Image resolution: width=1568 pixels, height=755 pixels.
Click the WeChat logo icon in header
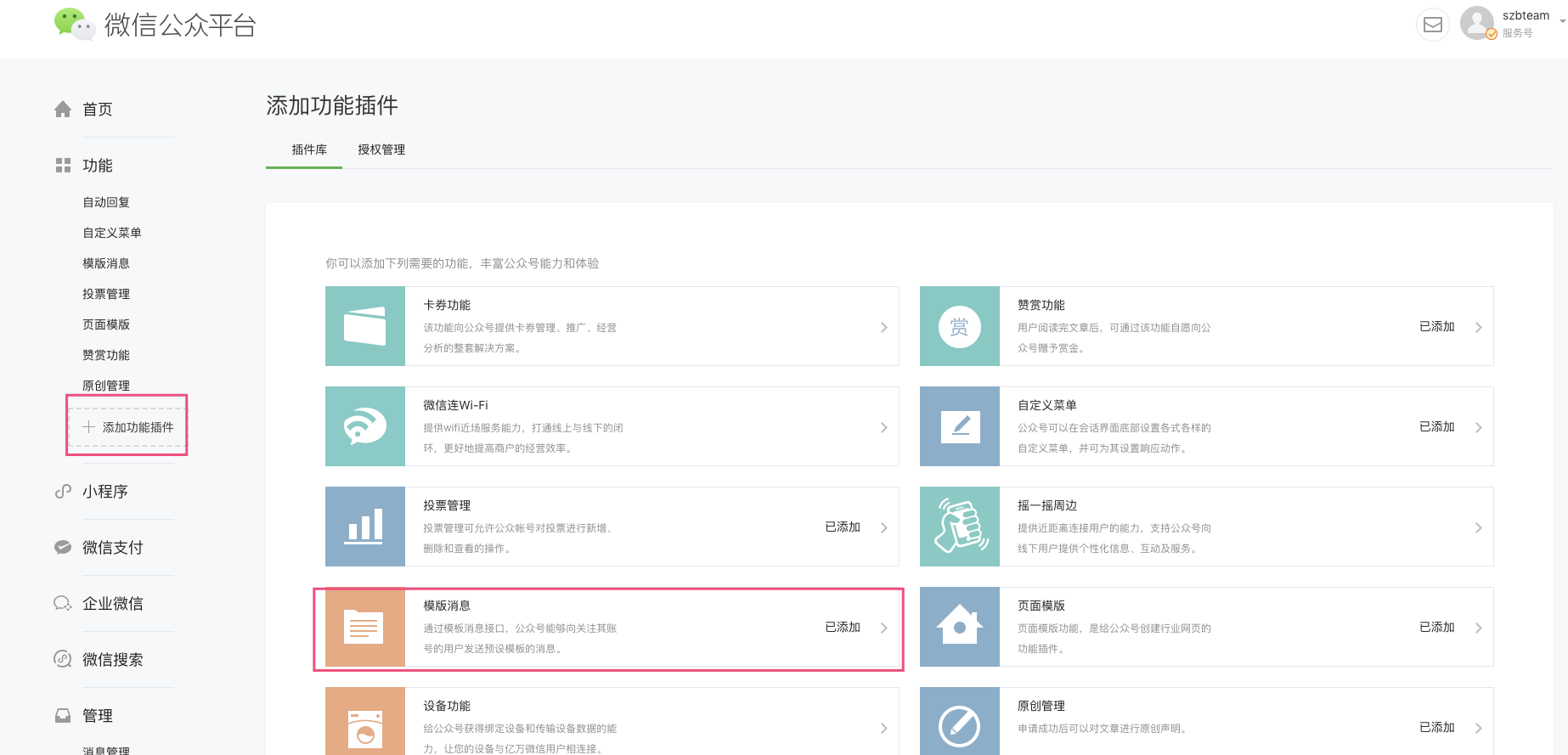(75, 24)
